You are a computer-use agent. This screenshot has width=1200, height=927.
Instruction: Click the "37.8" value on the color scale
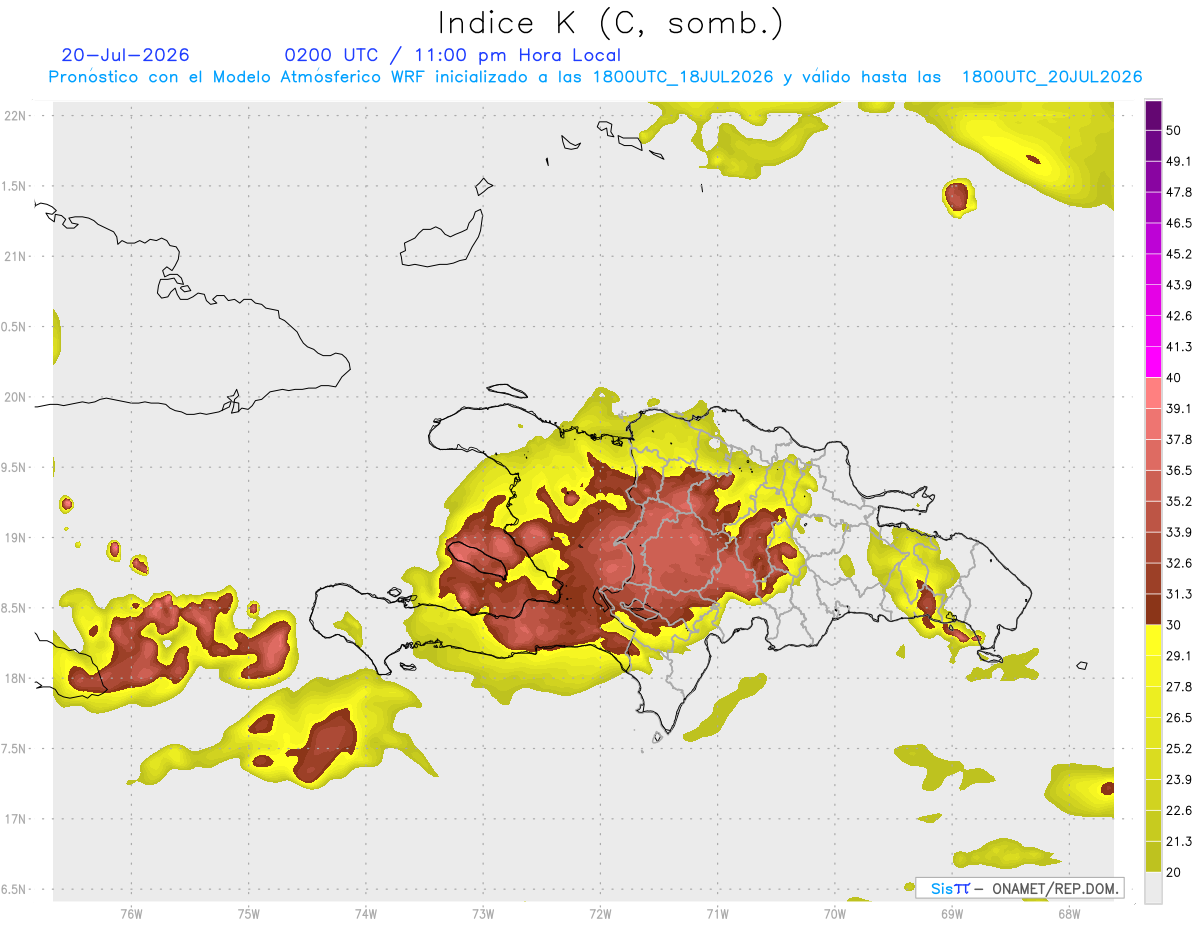coord(1179,440)
